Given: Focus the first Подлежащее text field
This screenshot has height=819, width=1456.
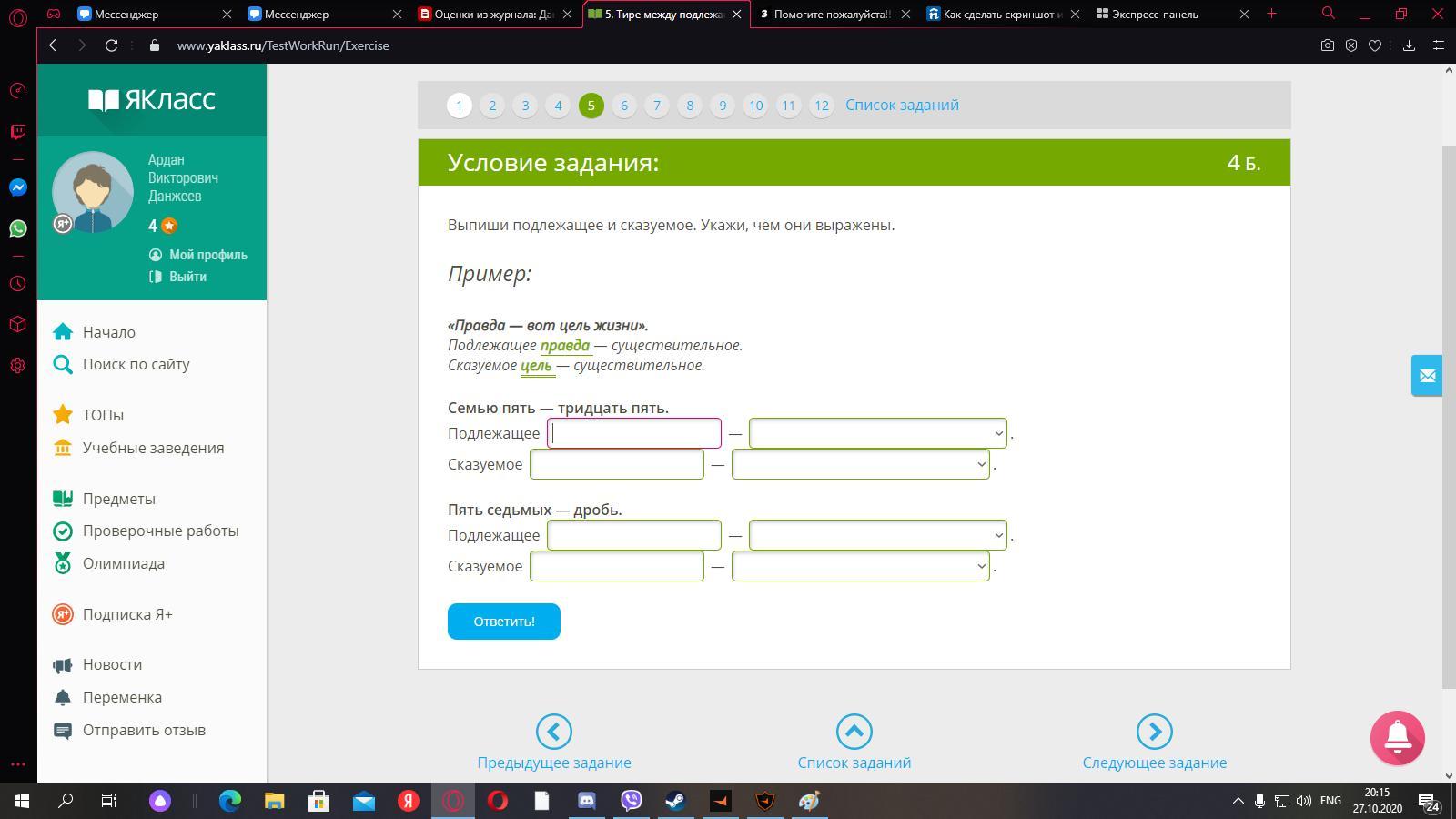Looking at the screenshot, I should (x=634, y=433).
